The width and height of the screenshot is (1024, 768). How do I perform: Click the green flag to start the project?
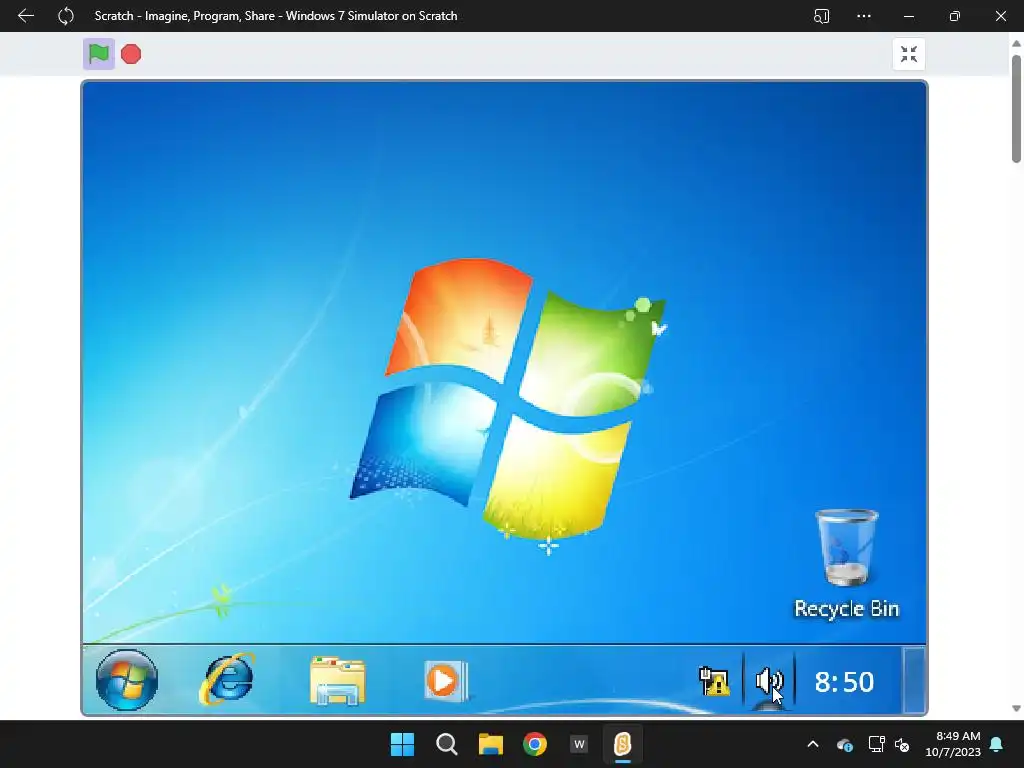click(99, 54)
